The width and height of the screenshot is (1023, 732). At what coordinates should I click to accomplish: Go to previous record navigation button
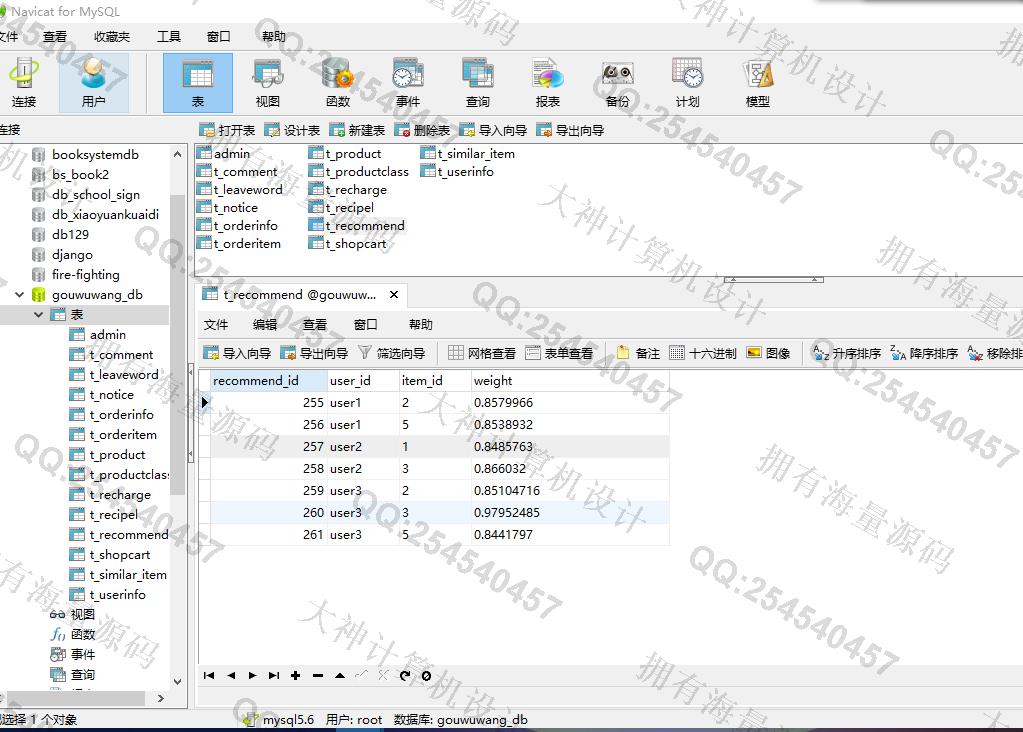[x=231, y=675]
